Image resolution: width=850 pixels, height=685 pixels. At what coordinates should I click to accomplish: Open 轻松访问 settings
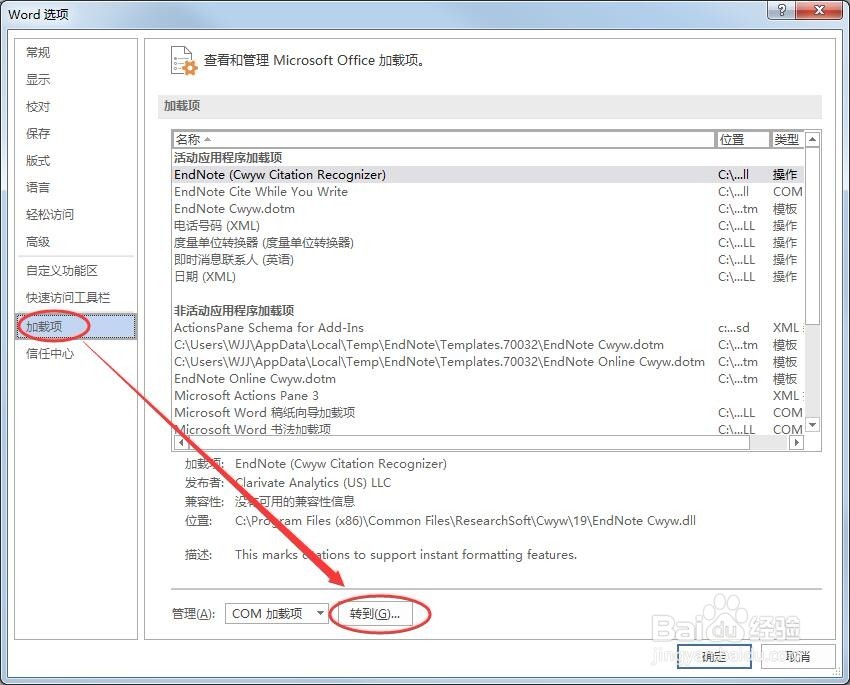pyautogui.click(x=50, y=215)
